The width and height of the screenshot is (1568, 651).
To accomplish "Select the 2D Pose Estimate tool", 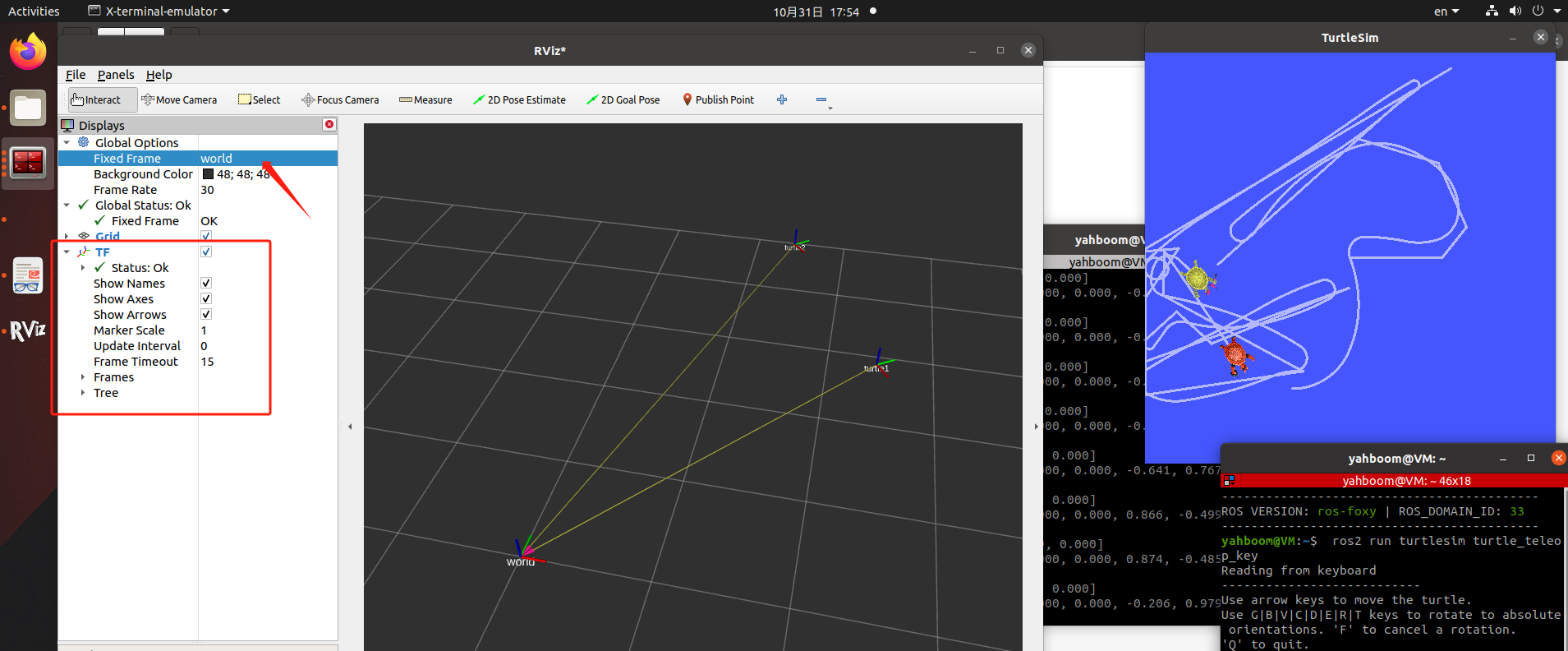I will click(x=519, y=99).
